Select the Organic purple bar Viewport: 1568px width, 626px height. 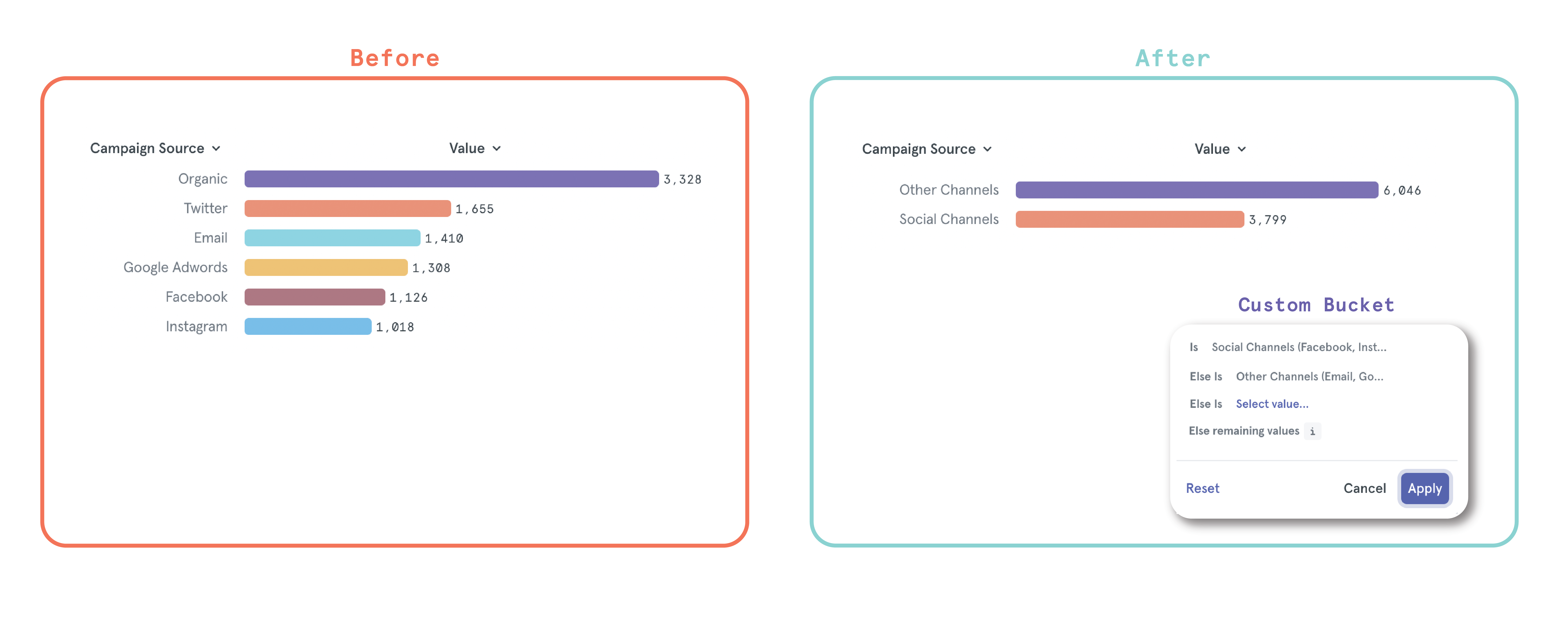(451, 179)
